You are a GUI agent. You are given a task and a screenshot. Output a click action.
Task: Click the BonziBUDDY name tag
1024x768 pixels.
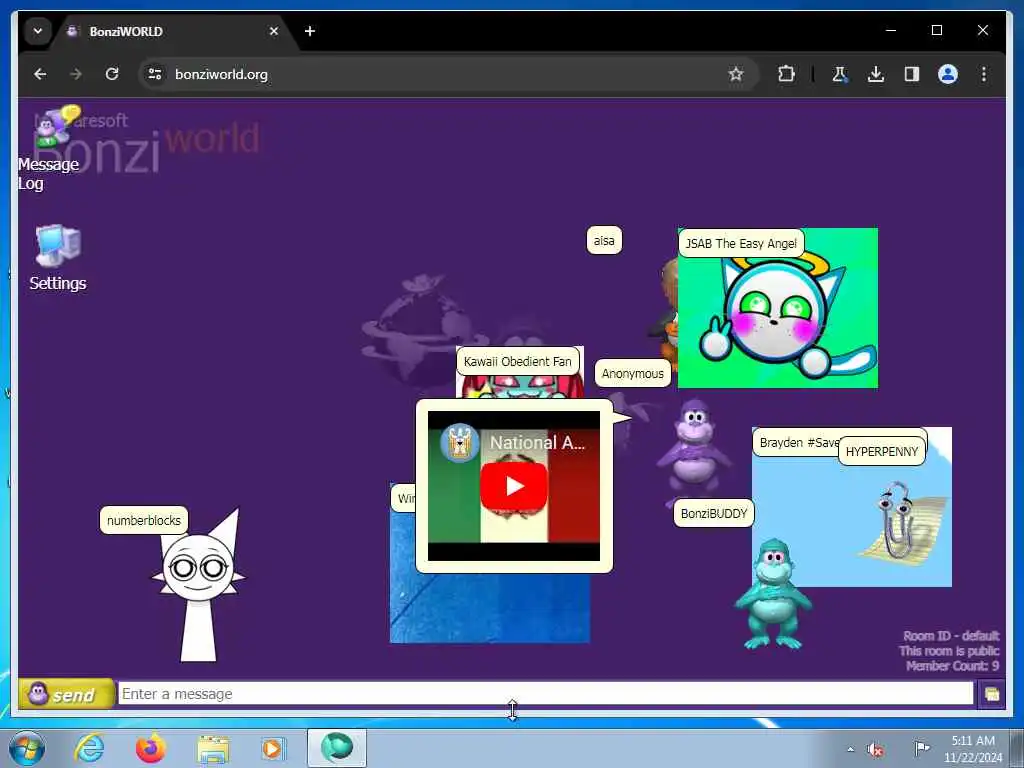pos(714,513)
